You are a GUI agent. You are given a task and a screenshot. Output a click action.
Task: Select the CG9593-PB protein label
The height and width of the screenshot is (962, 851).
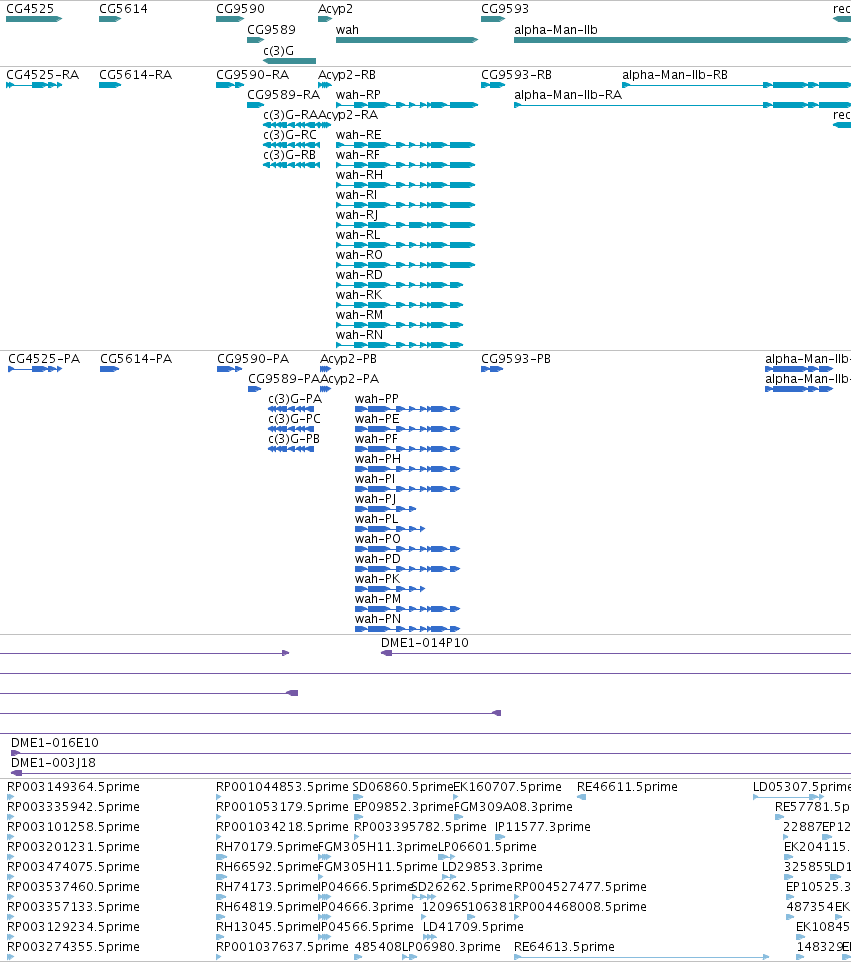click(516, 359)
